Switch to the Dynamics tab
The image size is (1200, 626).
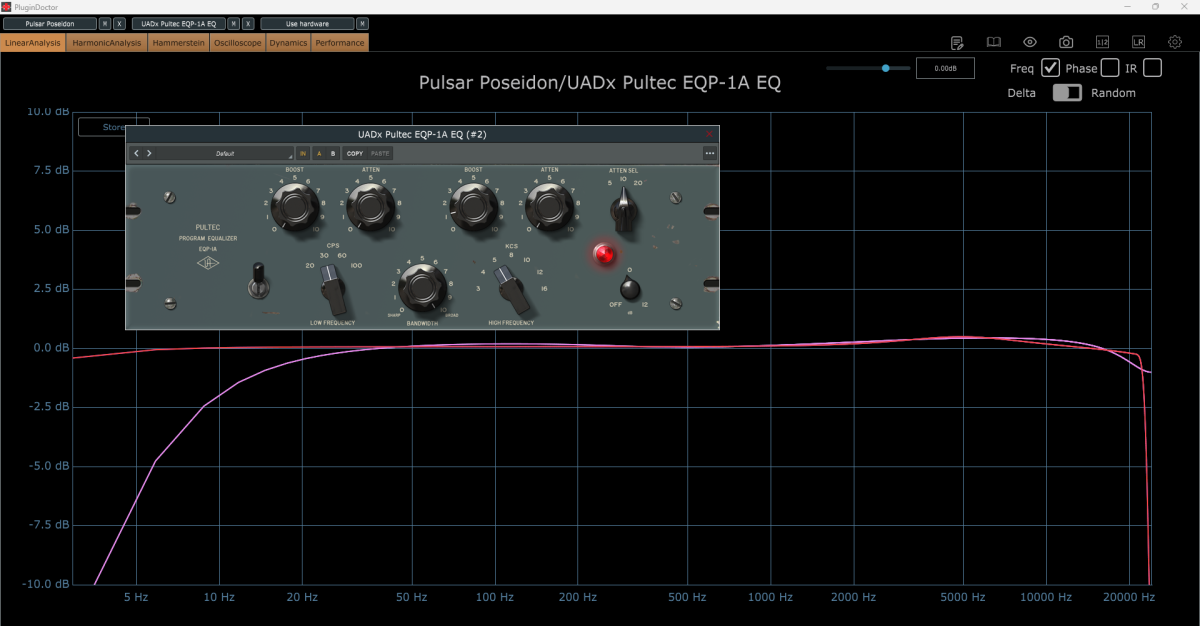289,43
